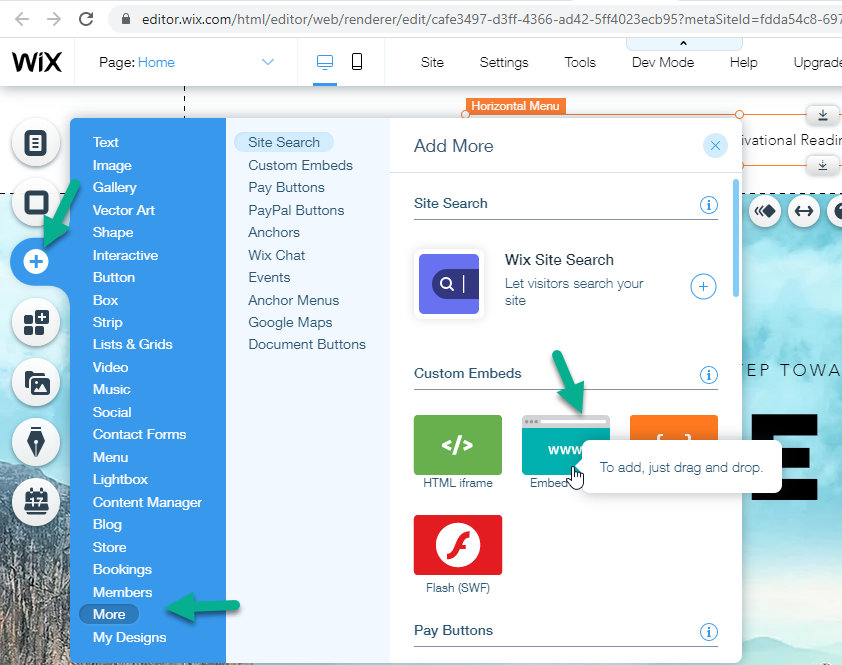Open the Dev Mode menu
Viewport: 842px width, 665px height.
point(663,62)
